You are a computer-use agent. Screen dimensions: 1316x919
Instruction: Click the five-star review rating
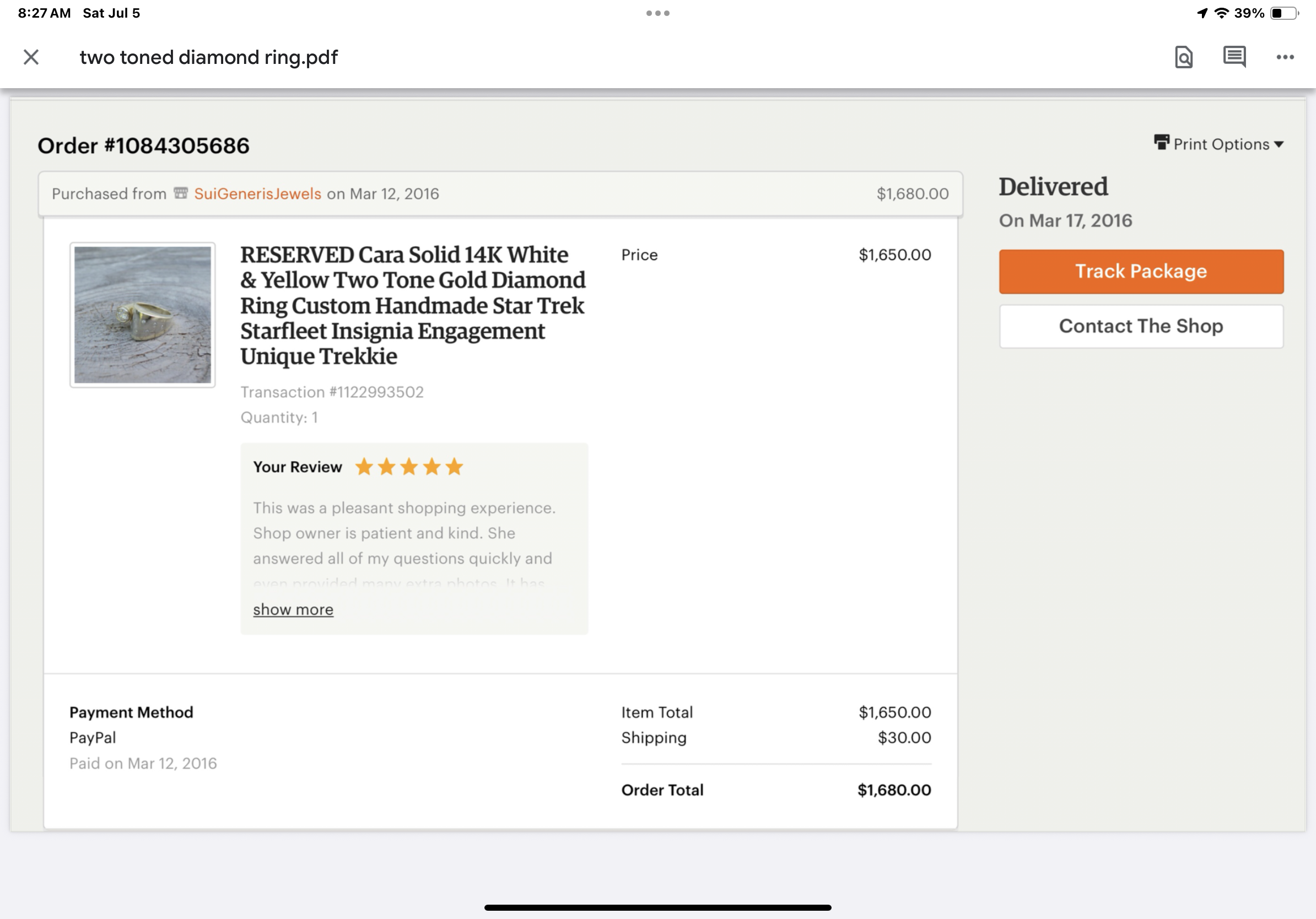click(409, 467)
